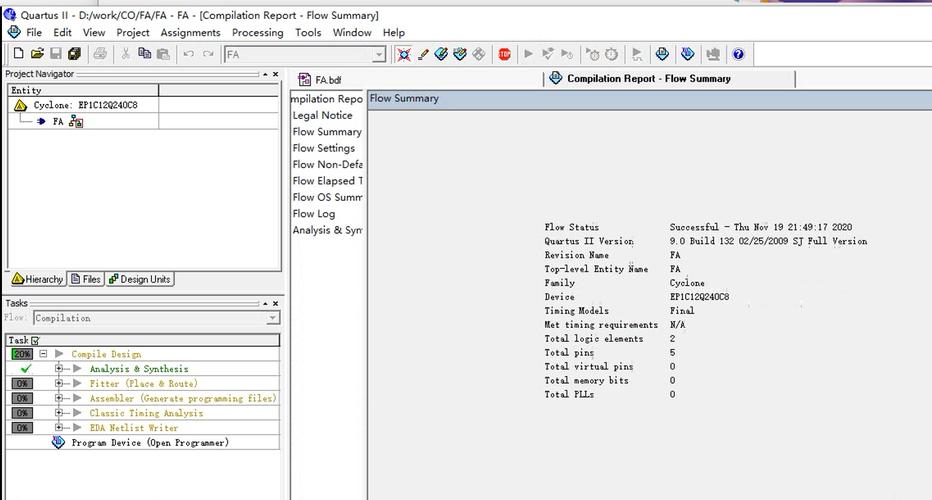Expand the Assembler task node

pyautogui.click(x=58, y=398)
